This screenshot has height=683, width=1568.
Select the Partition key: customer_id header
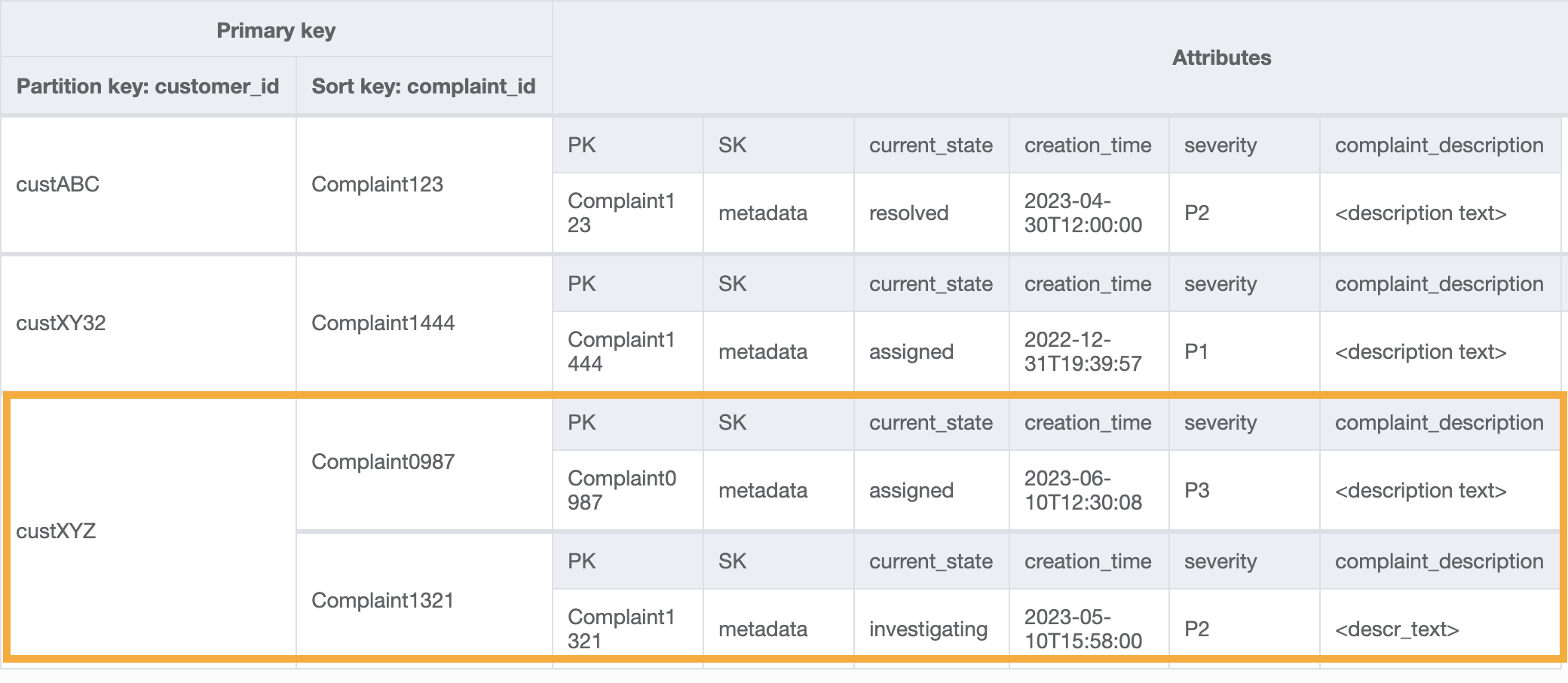(148, 87)
